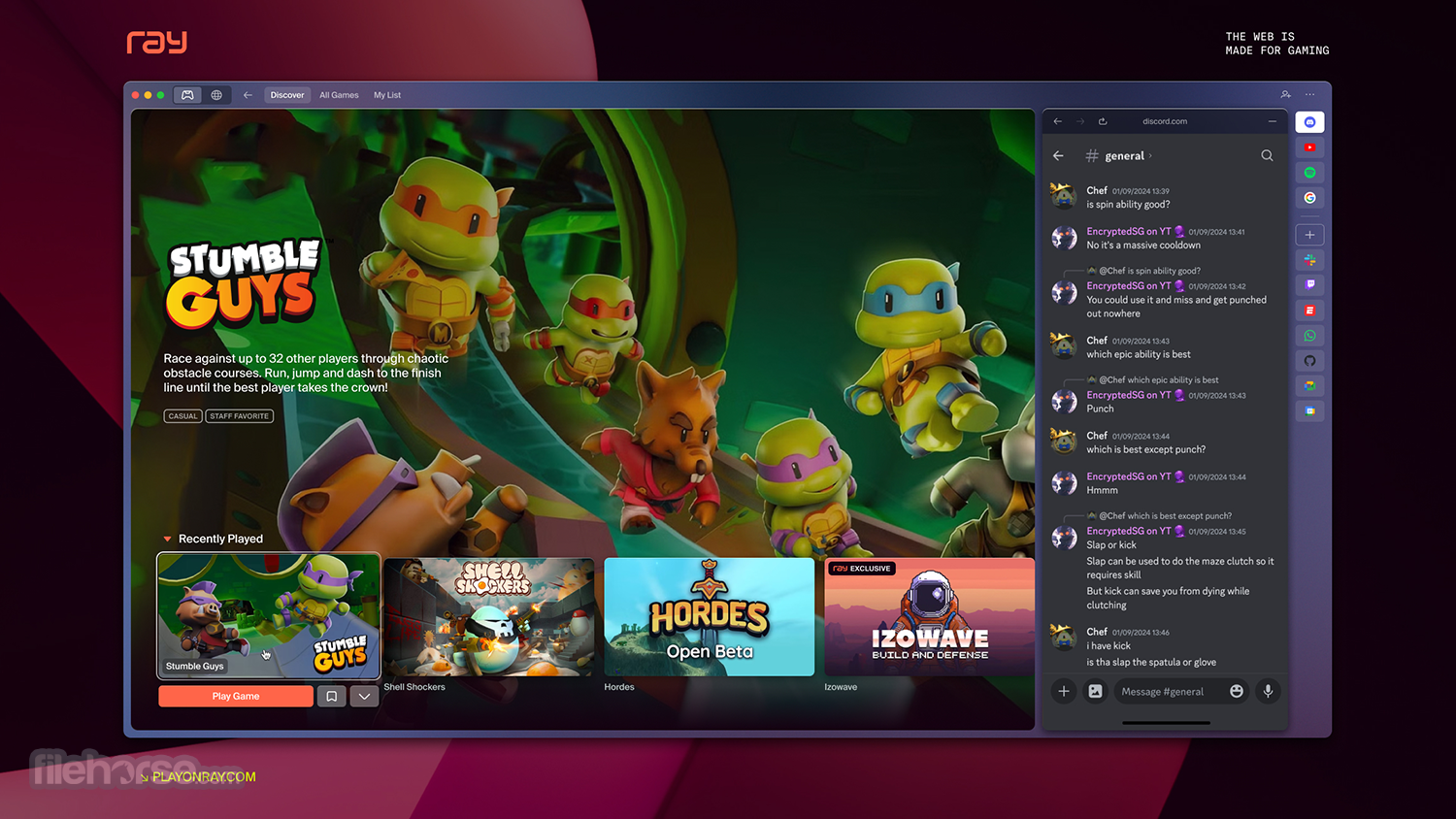Open the red app icon below Twitch
Image resolution: width=1456 pixels, height=819 pixels.
coord(1309,311)
